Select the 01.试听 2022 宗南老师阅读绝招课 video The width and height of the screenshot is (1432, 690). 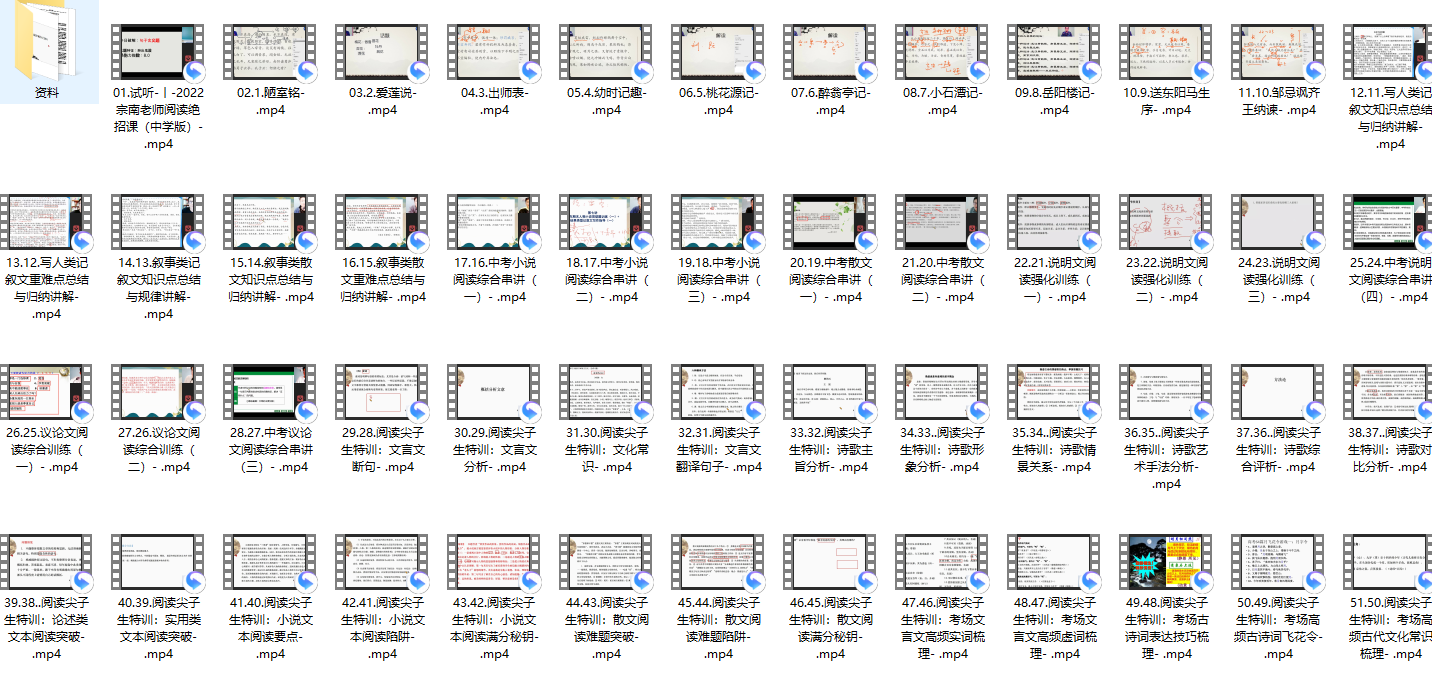[x=159, y=52]
